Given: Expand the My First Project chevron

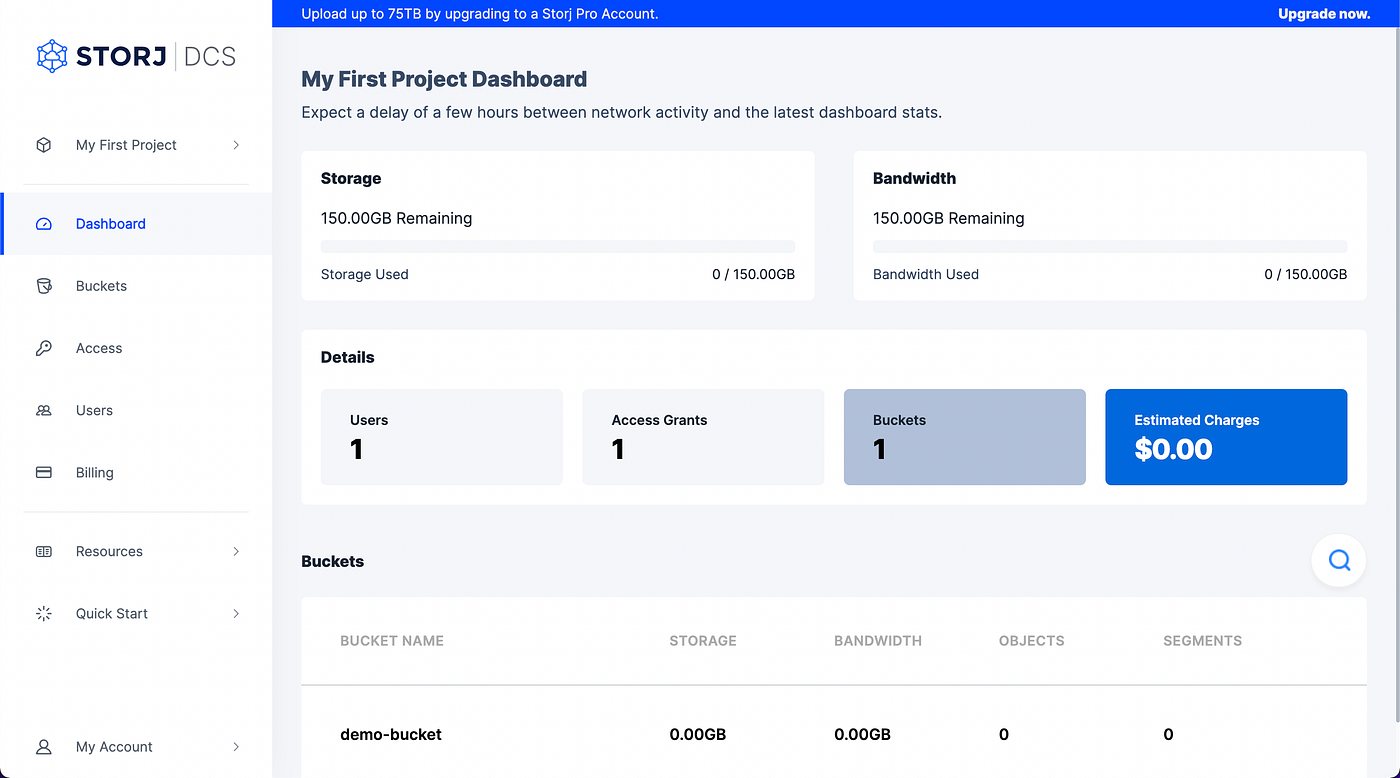Looking at the screenshot, I should coord(236,145).
